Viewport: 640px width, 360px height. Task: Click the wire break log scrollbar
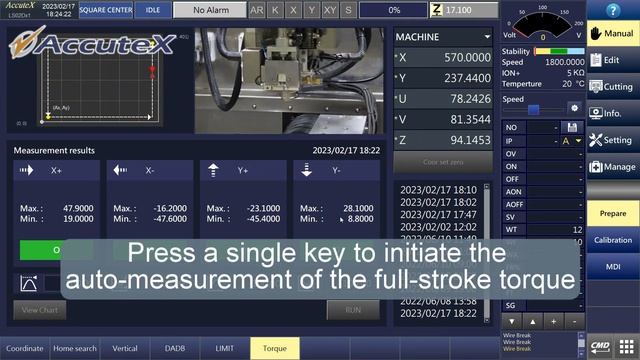(581, 345)
